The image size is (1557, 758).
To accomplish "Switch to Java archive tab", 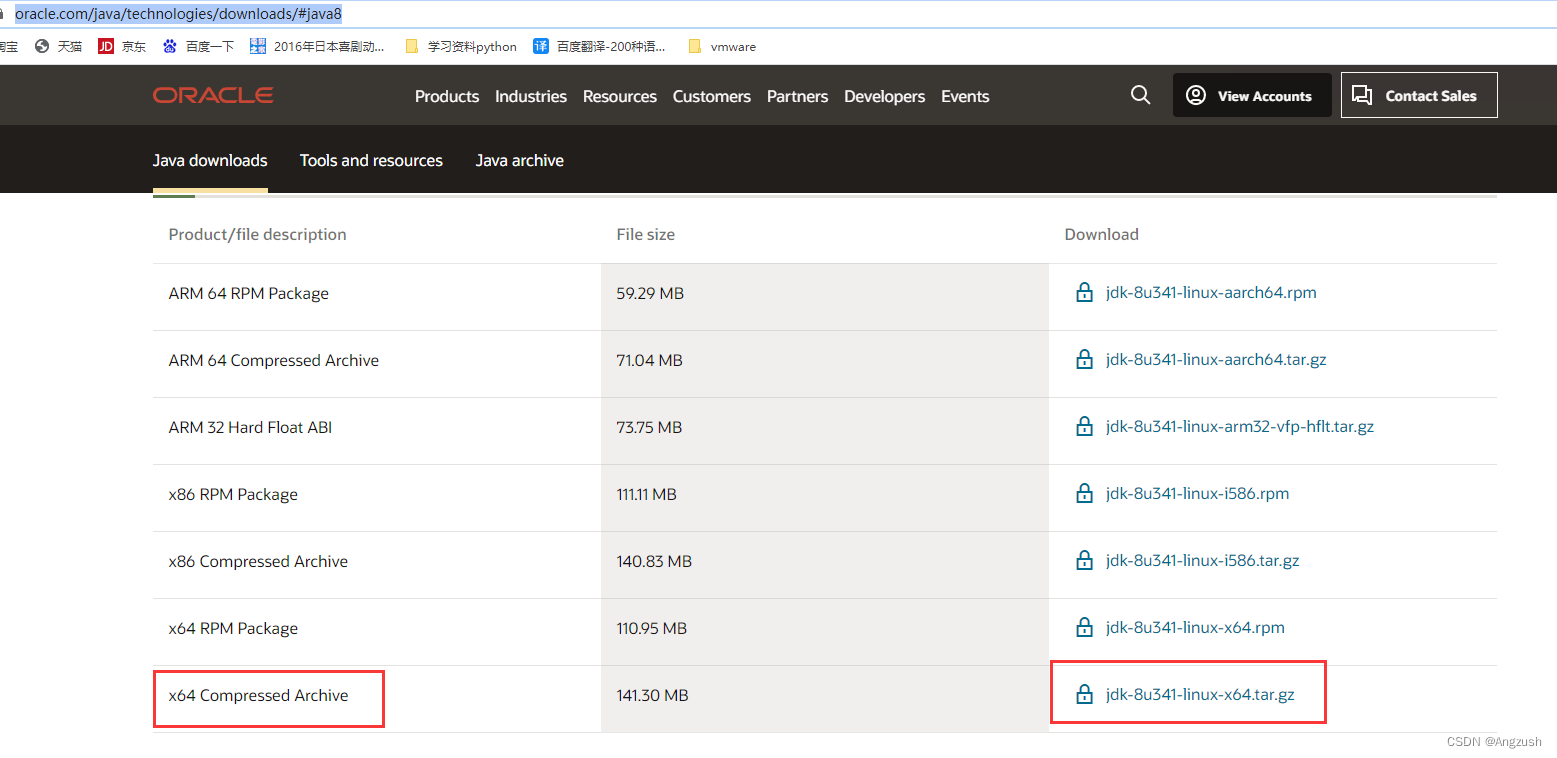I will [520, 160].
